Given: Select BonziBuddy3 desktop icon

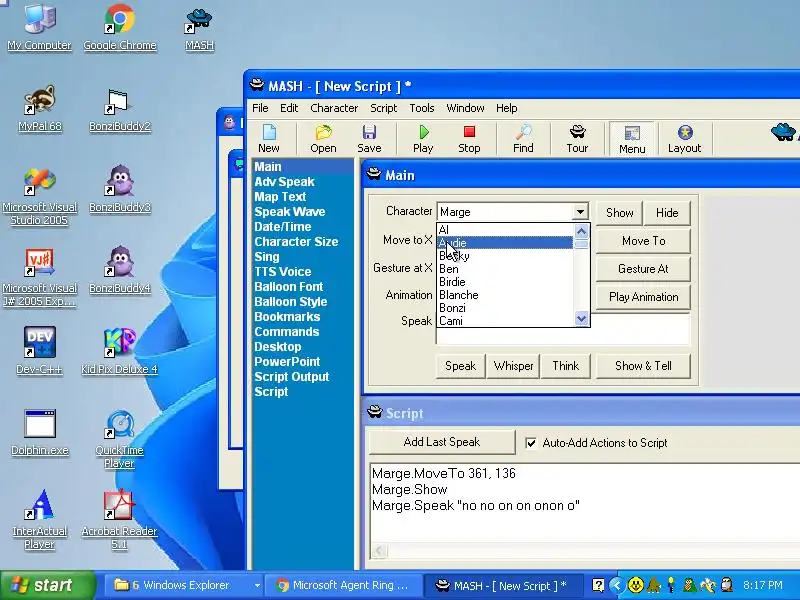Looking at the screenshot, I should click(120, 189).
